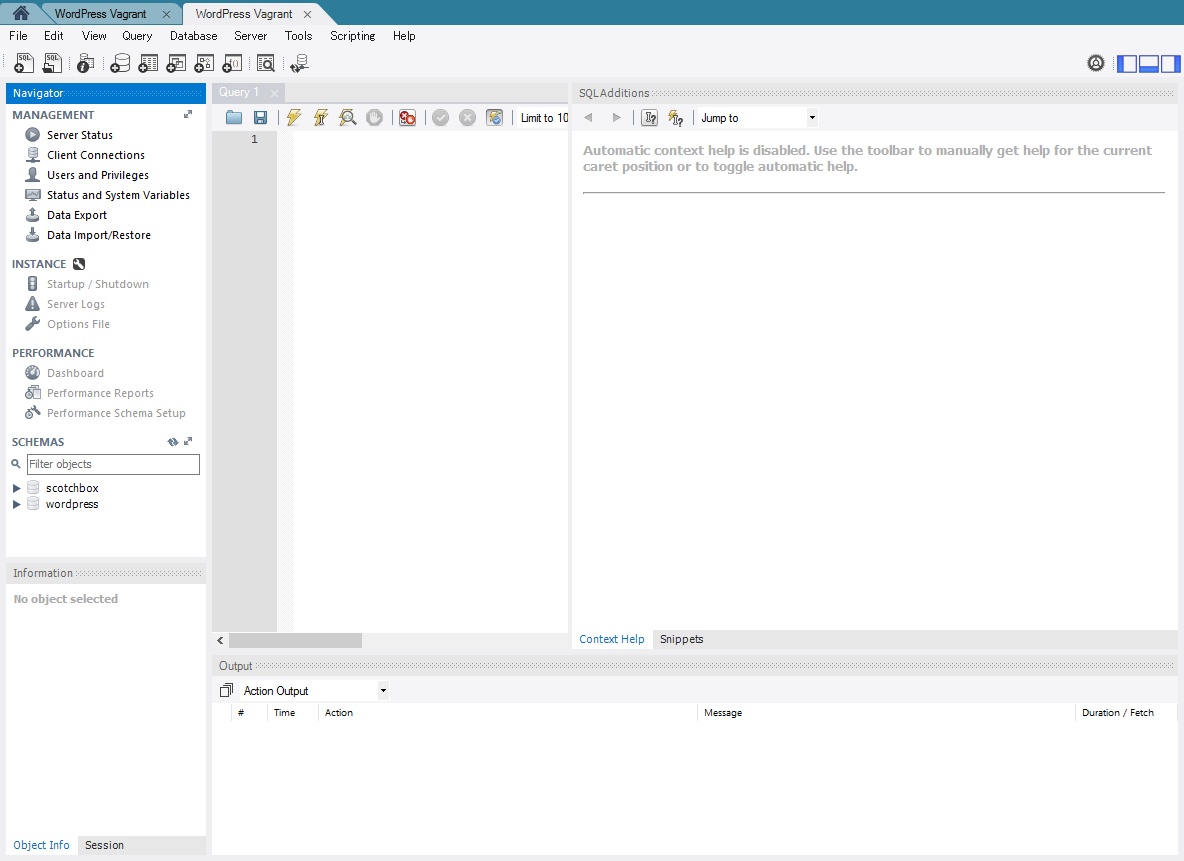Clear the Action Output list icon
The height and width of the screenshot is (861, 1184).
tap(226, 690)
